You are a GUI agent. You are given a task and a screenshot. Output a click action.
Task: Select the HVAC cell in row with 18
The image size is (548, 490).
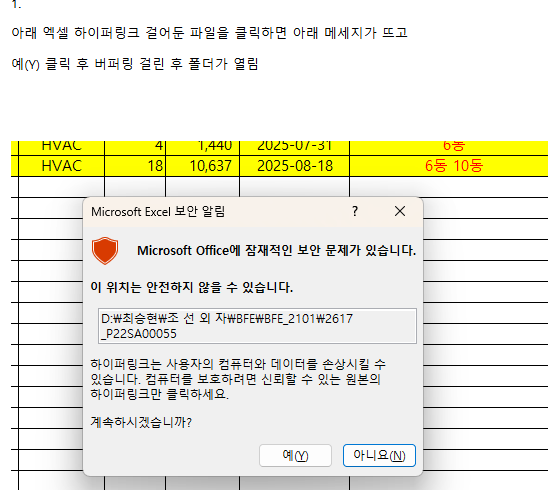pyautogui.click(x=61, y=166)
